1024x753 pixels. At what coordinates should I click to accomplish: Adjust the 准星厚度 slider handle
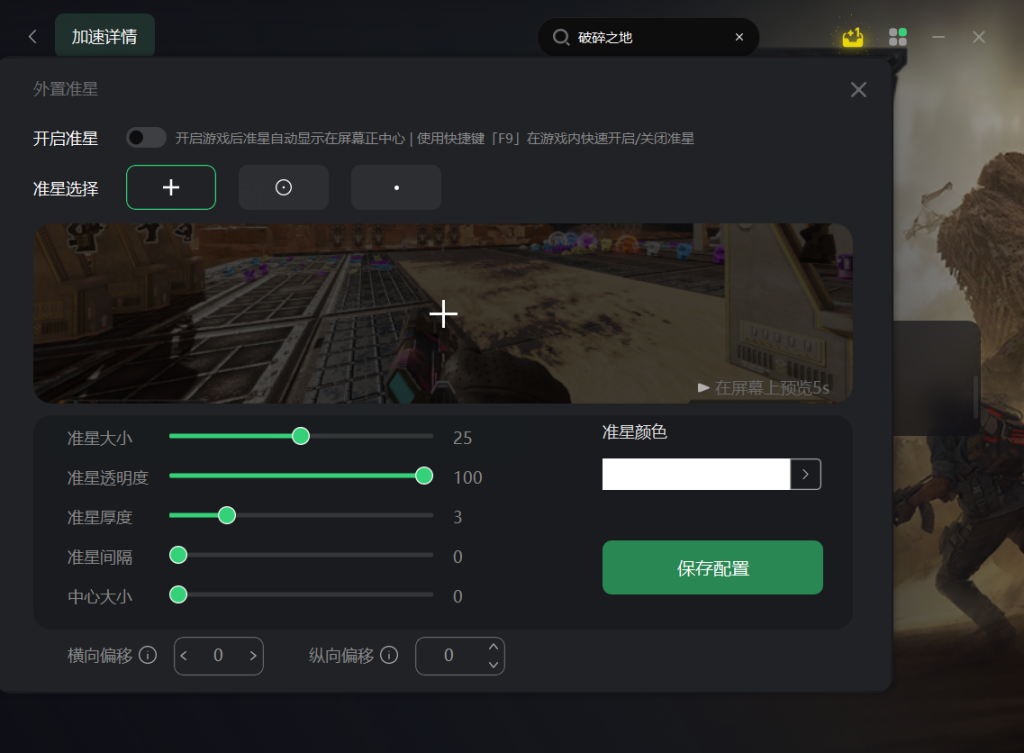coord(227,515)
